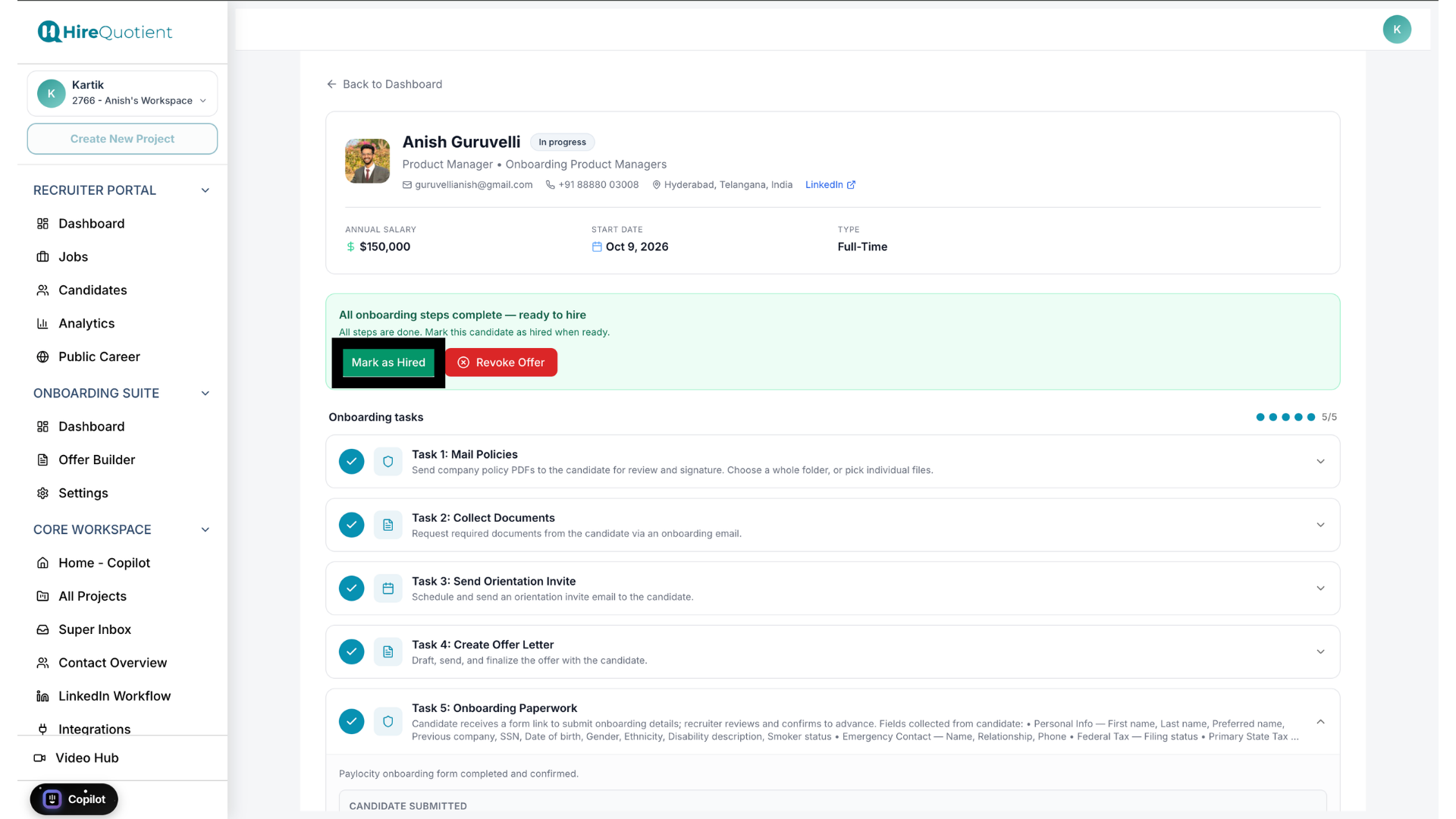Click the Oct 9, 2026 start date
The image size is (1456, 819).
pos(637,247)
